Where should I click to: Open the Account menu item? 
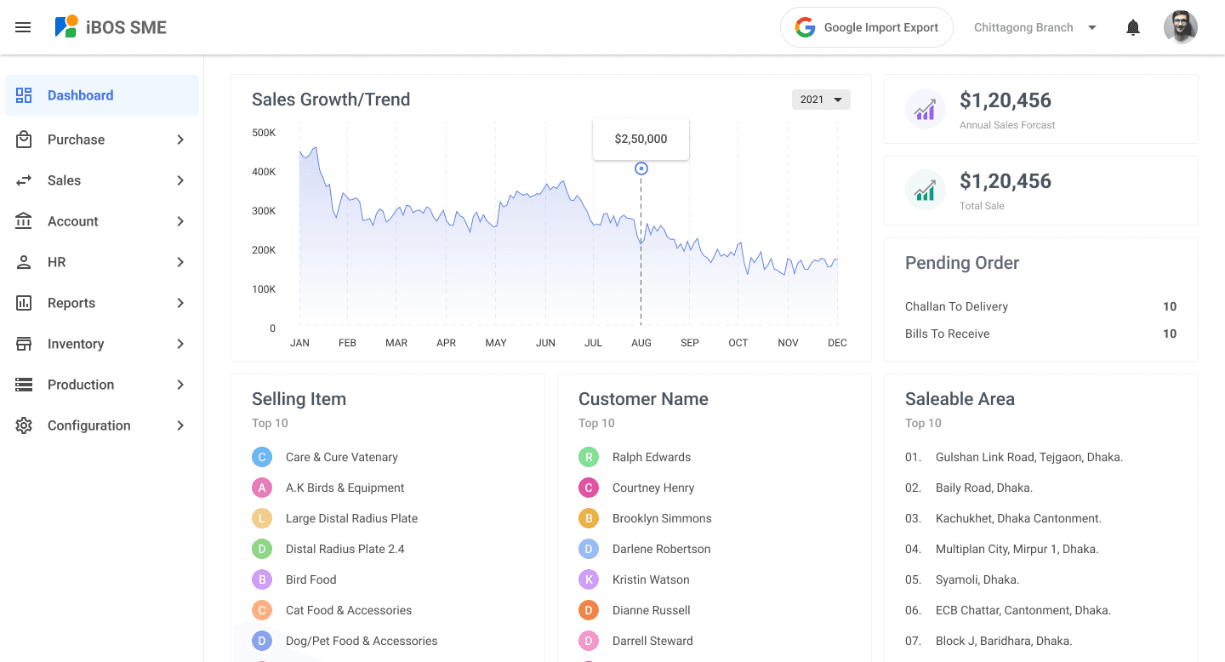[73, 221]
